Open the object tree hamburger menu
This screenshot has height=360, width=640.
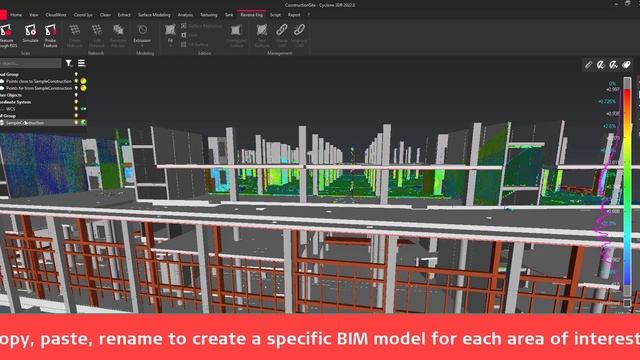pyautogui.click(x=82, y=63)
